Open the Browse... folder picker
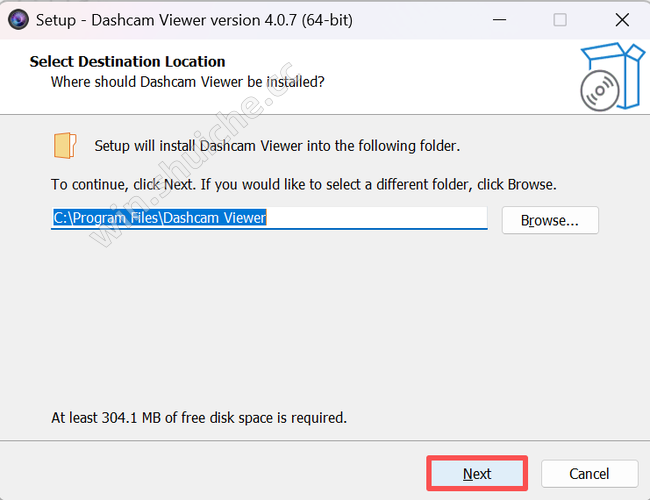The height and width of the screenshot is (500, 650). coord(550,220)
